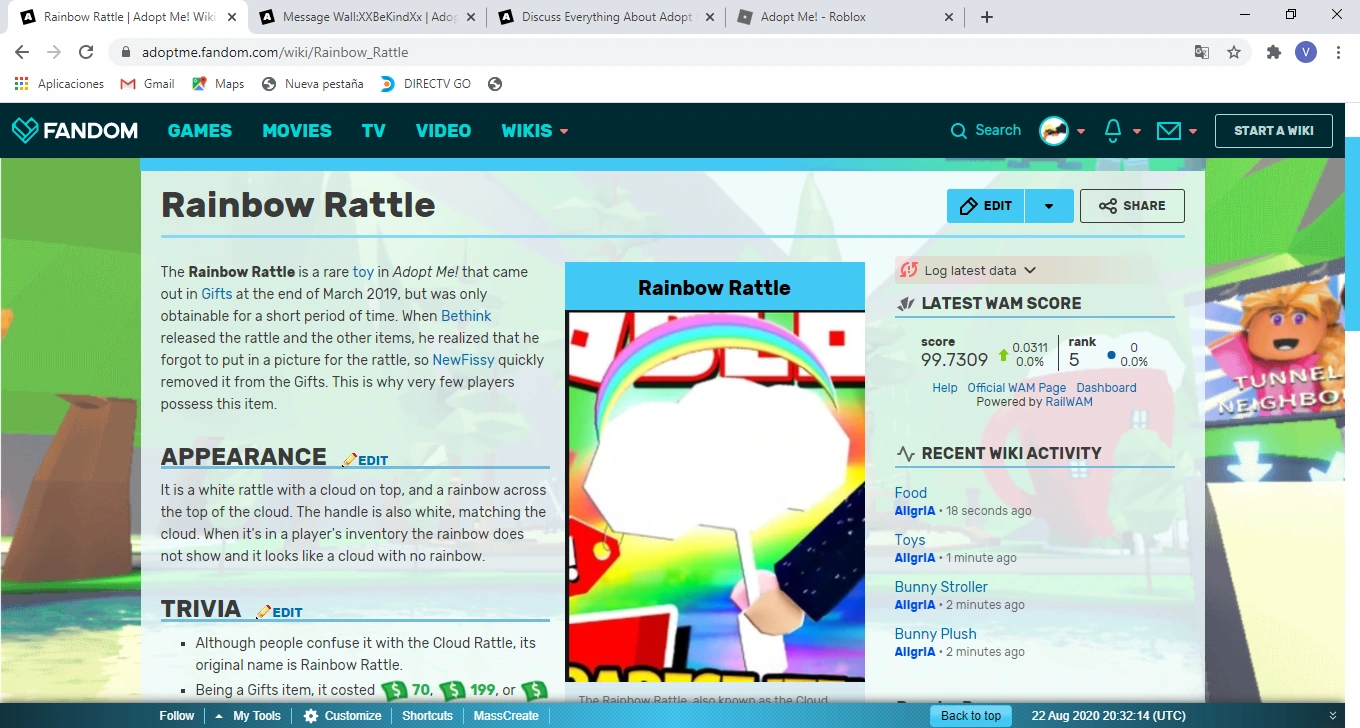Open the dropdown arrow beside EDIT
Viewport: 1360px width, 728px height.
click(x=1049, y=205)
